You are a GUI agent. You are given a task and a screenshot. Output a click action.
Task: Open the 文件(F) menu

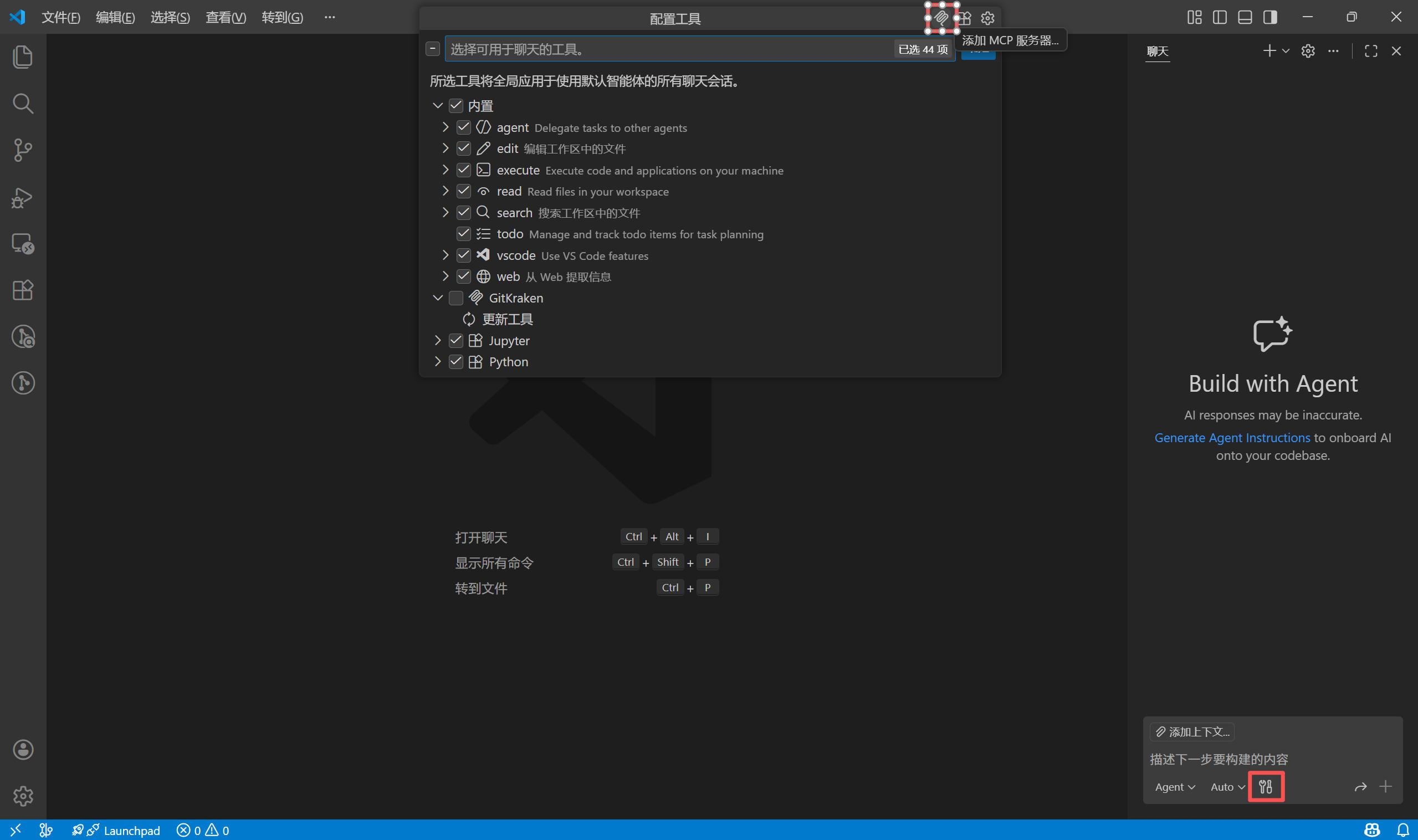coord(60,17)
